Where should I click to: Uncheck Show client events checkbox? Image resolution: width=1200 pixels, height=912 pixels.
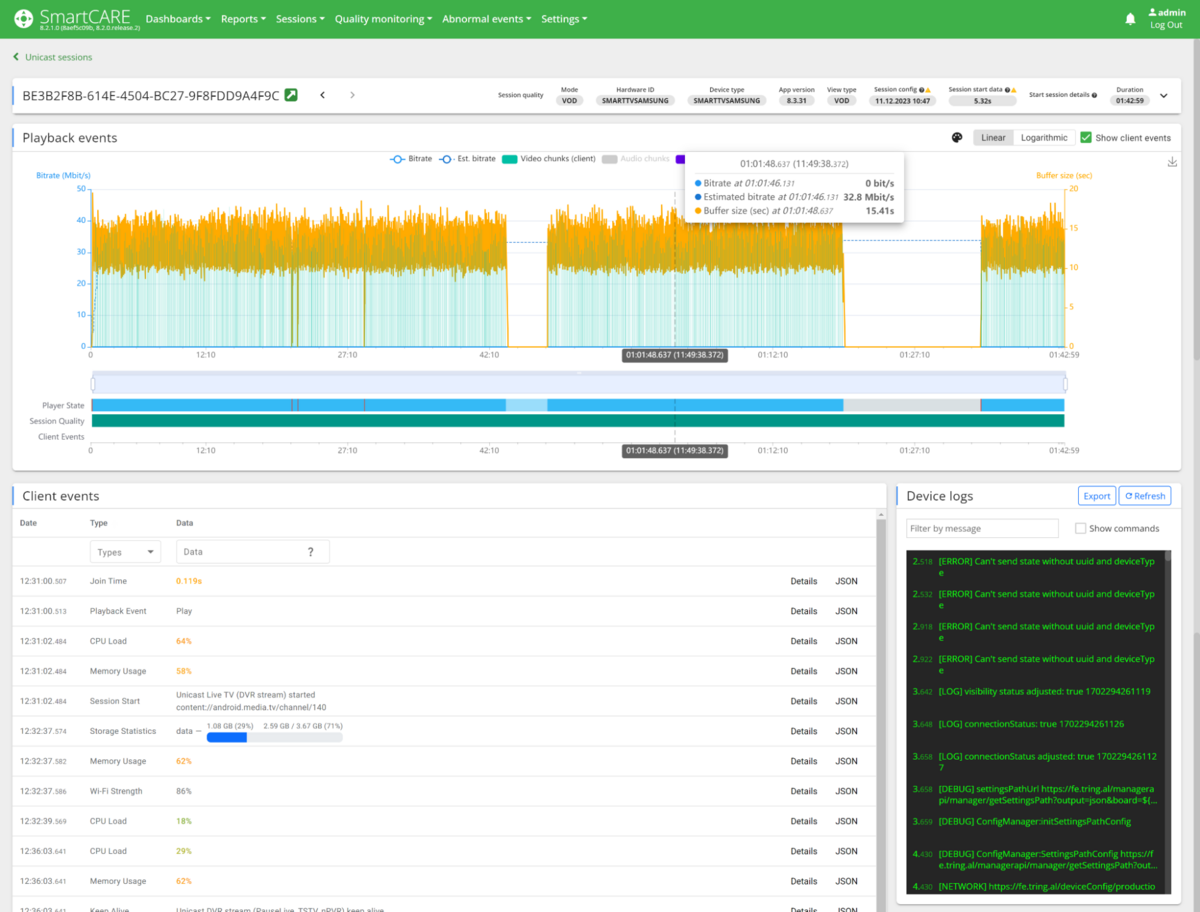pos(1085,138)
